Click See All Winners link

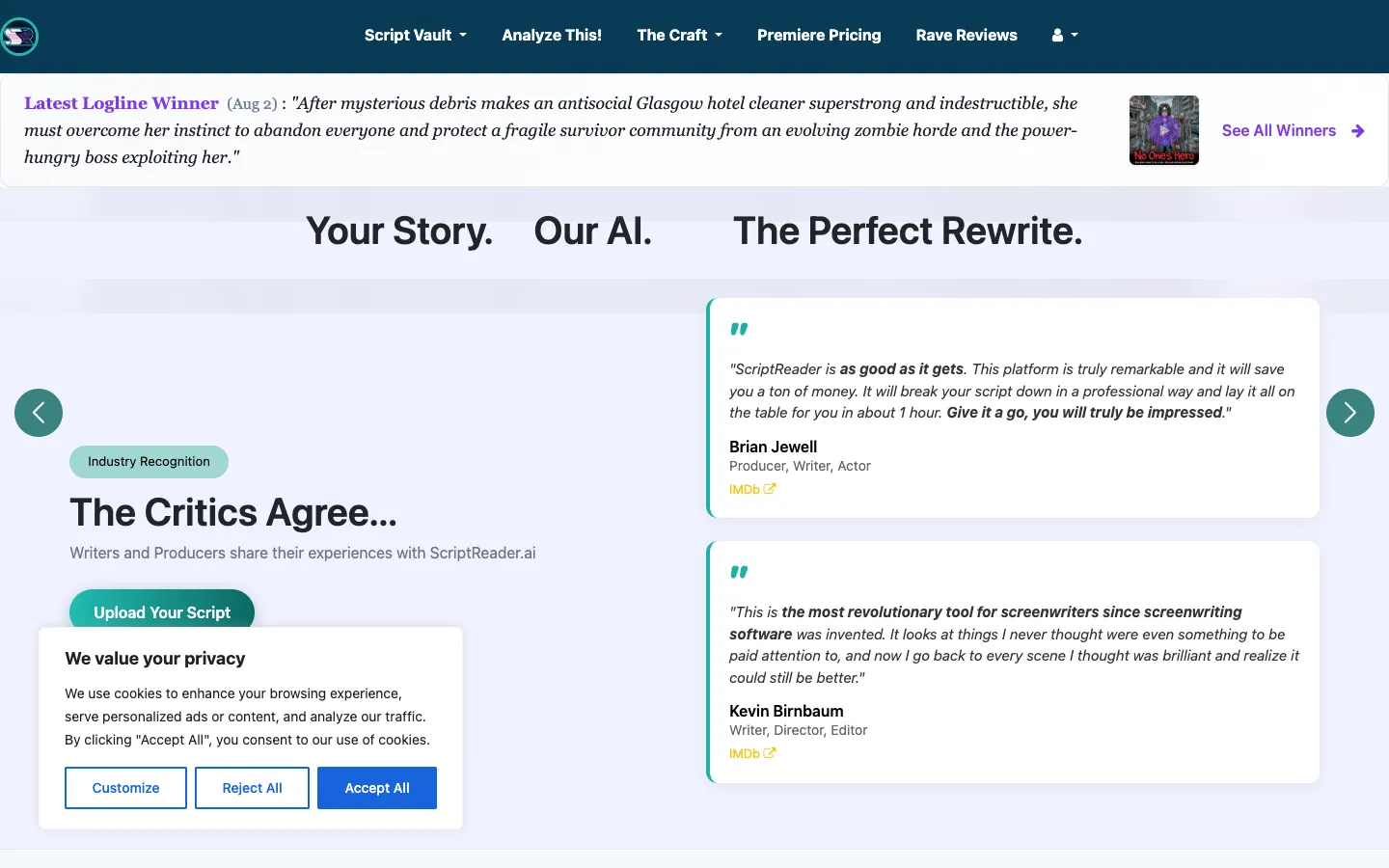(1279, 130)
